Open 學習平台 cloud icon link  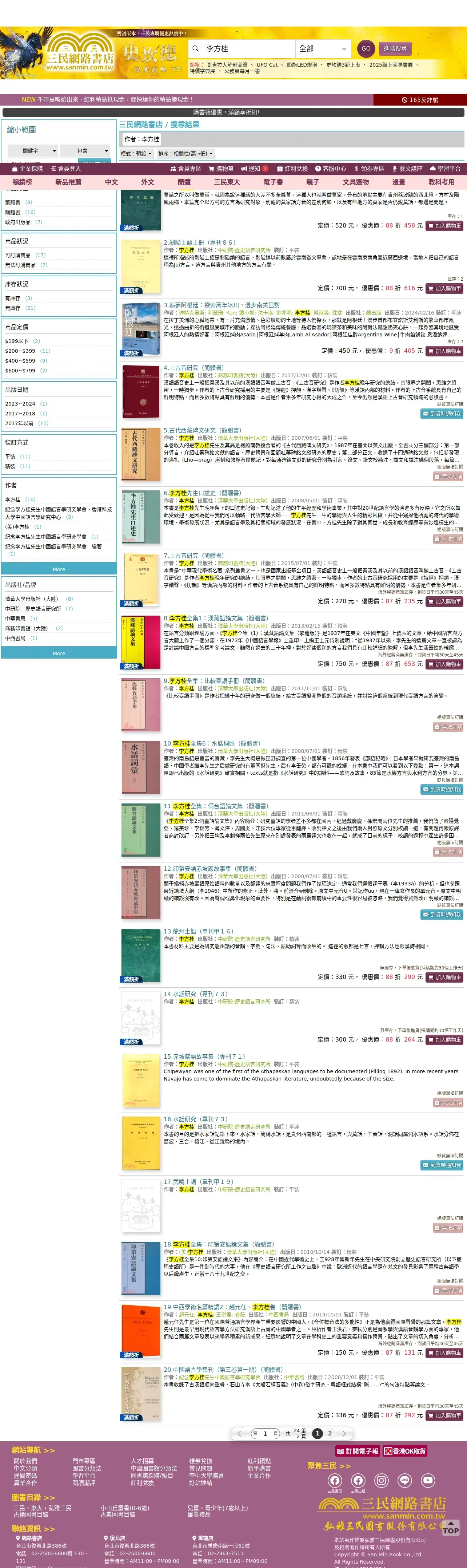pyautogui.click(x=445, y=169)
